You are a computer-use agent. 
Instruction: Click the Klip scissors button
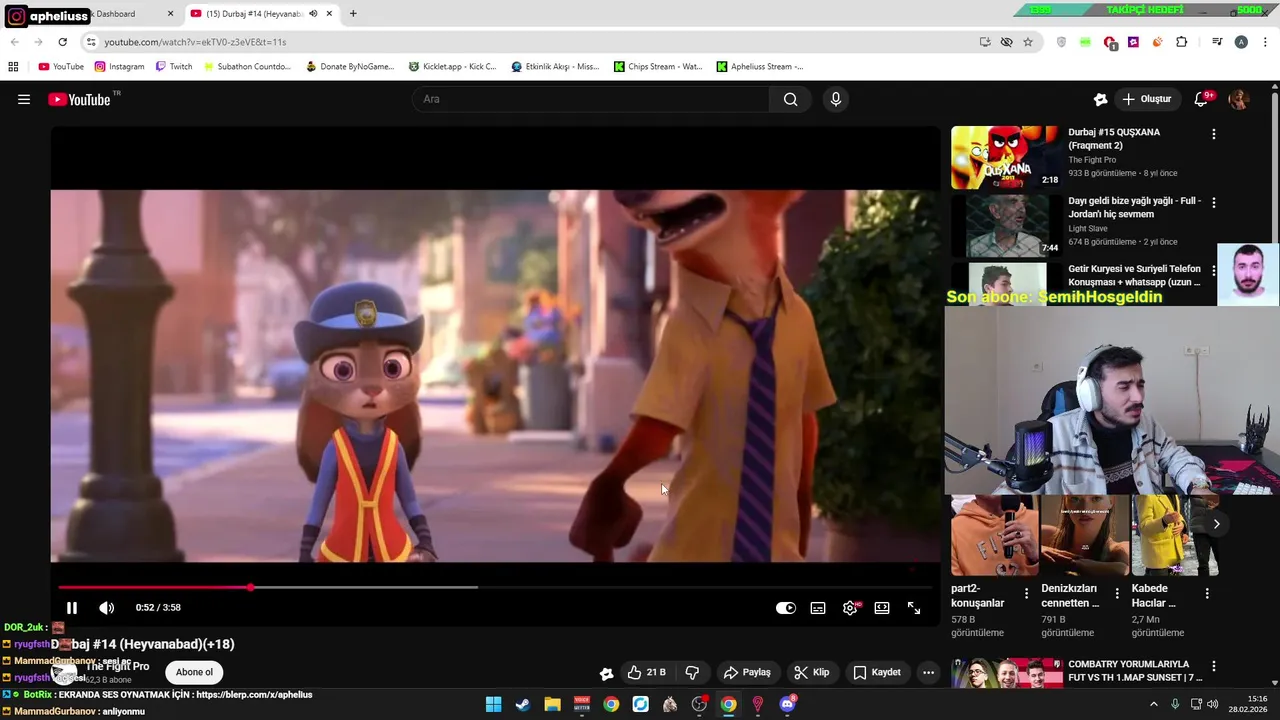(x=811, y=672)
